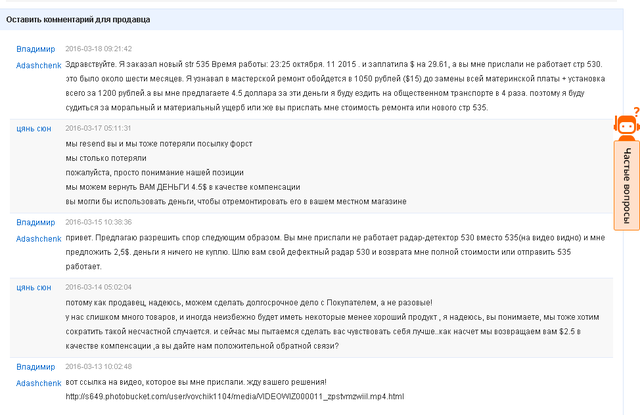Click the Оставить комментарий для продавца header
Viewport: 640px width, 415px height.
(x=78, y=20)
